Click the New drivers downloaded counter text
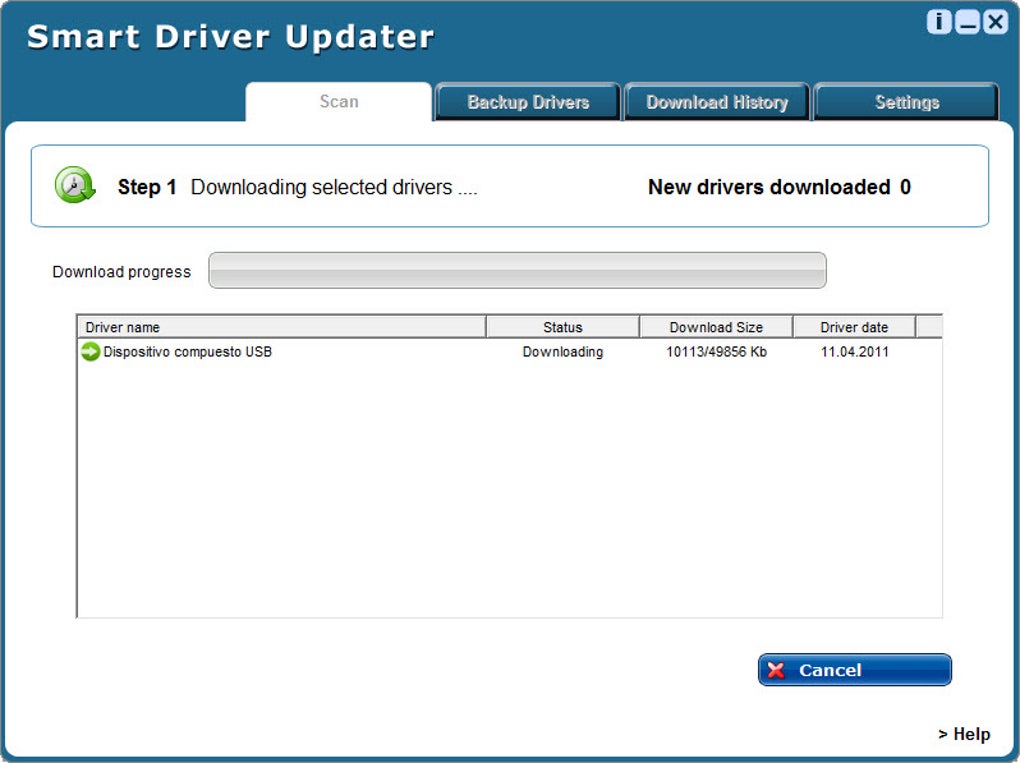 pyautogui.click(x=779, y=187)
